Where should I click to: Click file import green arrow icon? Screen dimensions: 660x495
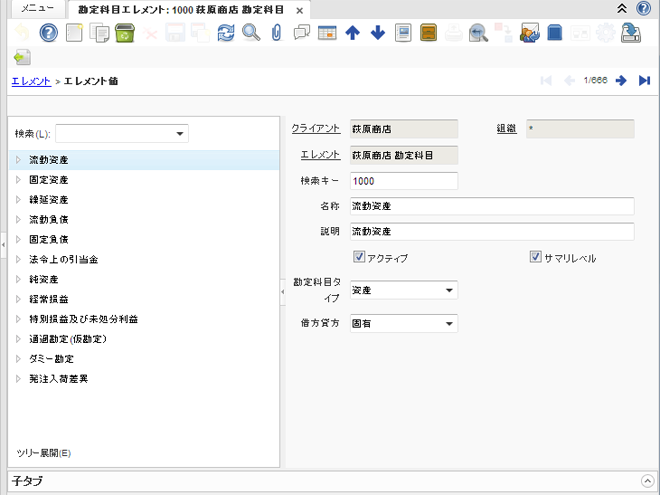click(x=22, y=57)
